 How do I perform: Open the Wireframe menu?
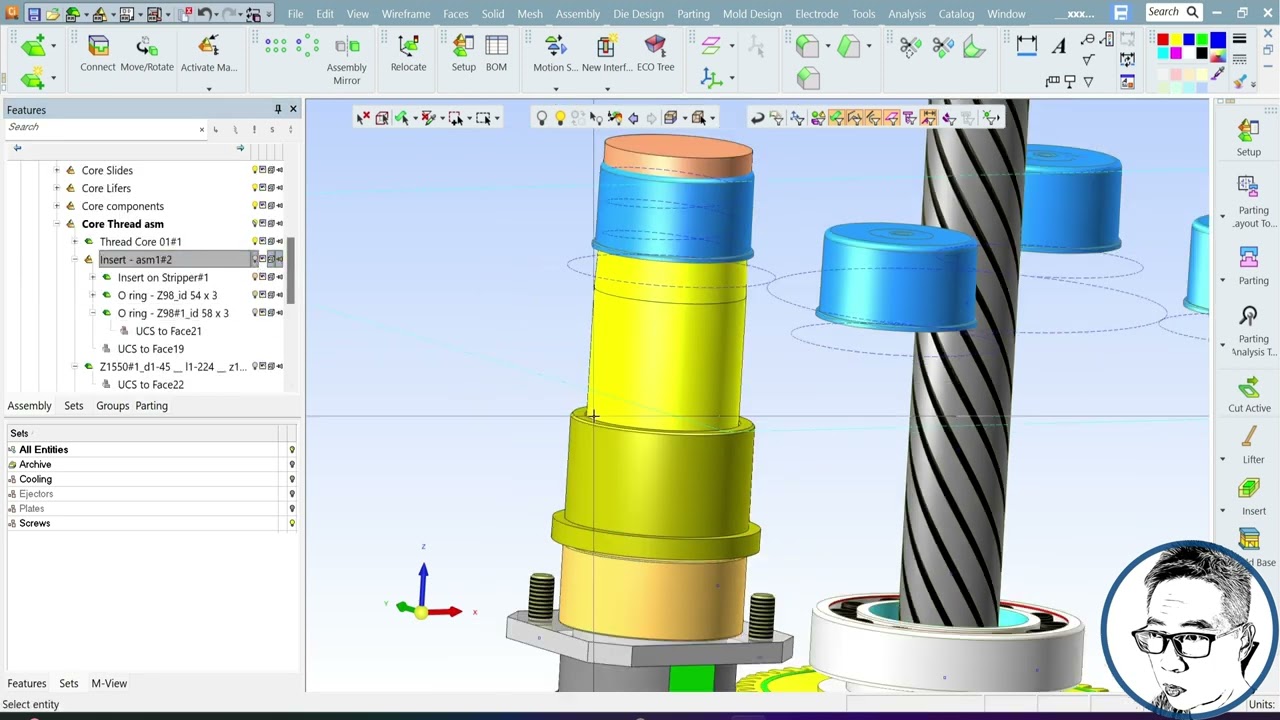pyautogui.click(x=406, y=14)
